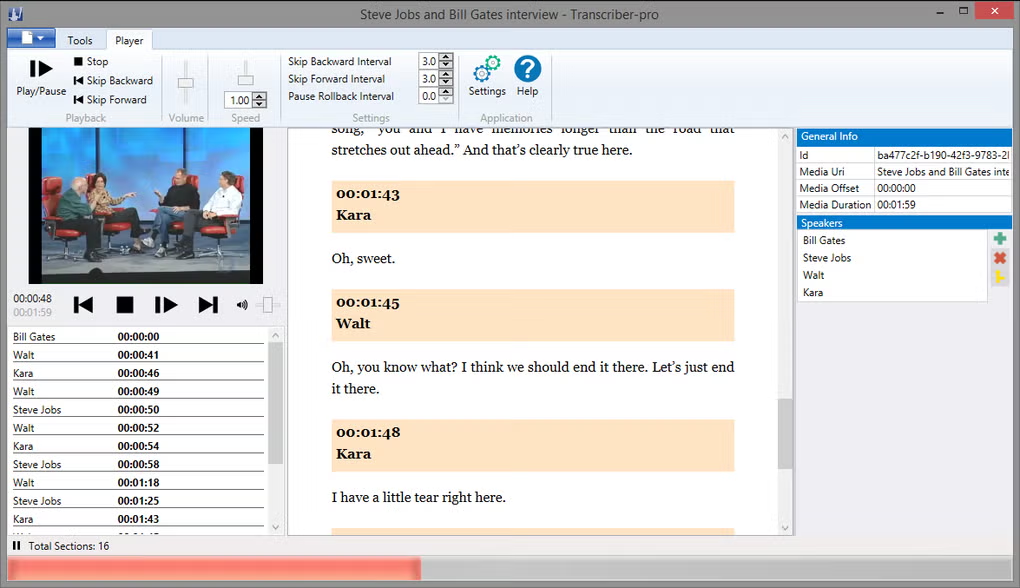Select the Player tab
This screenshot has height=588, width=1020.
[x=129, y=40]
